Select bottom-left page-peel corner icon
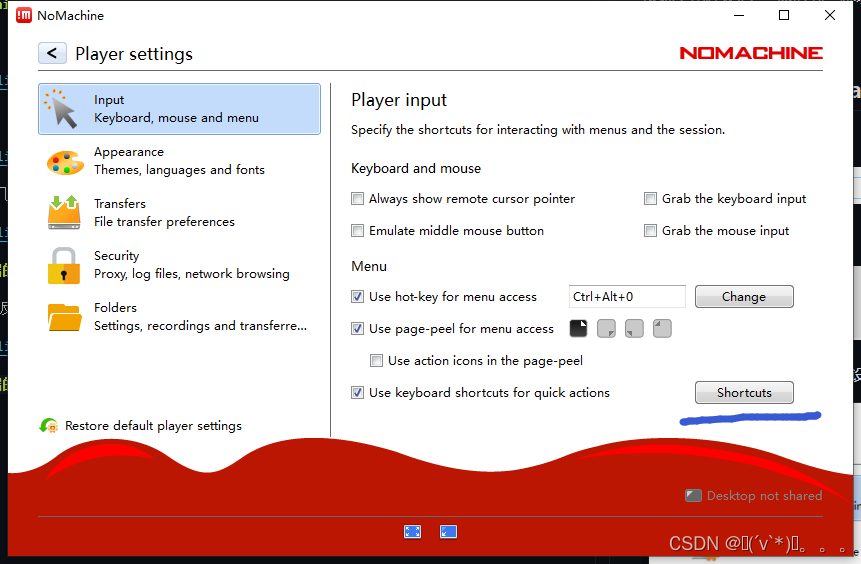Viewport: 861px width, 564px height. coord(634,328)
